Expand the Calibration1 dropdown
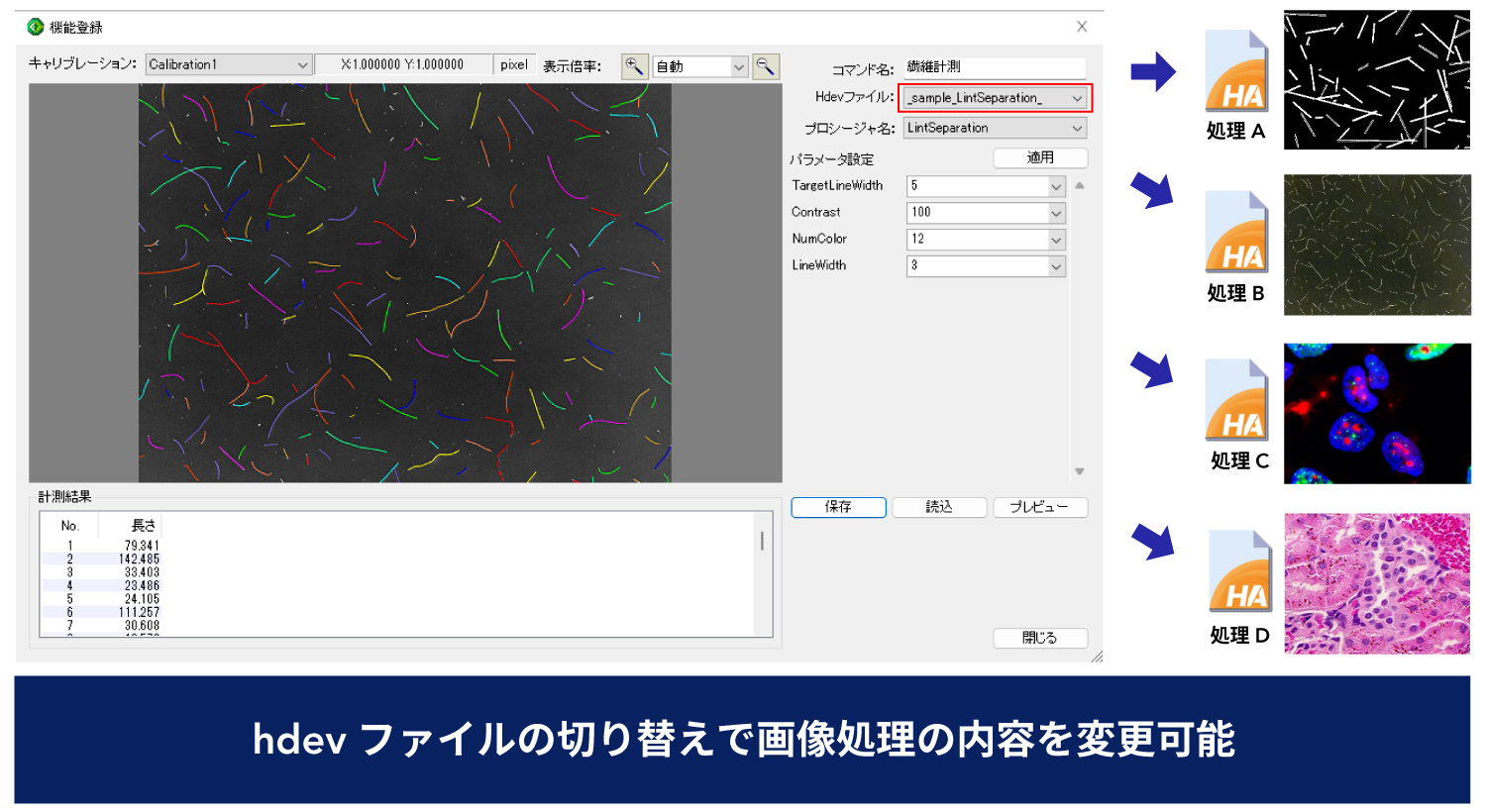 pos(302,65)
